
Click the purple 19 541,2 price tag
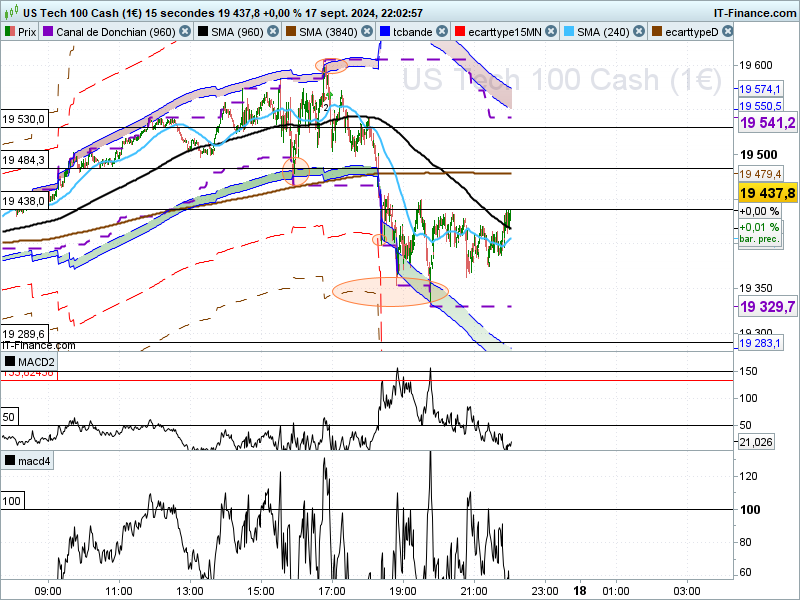coord(767,122)
